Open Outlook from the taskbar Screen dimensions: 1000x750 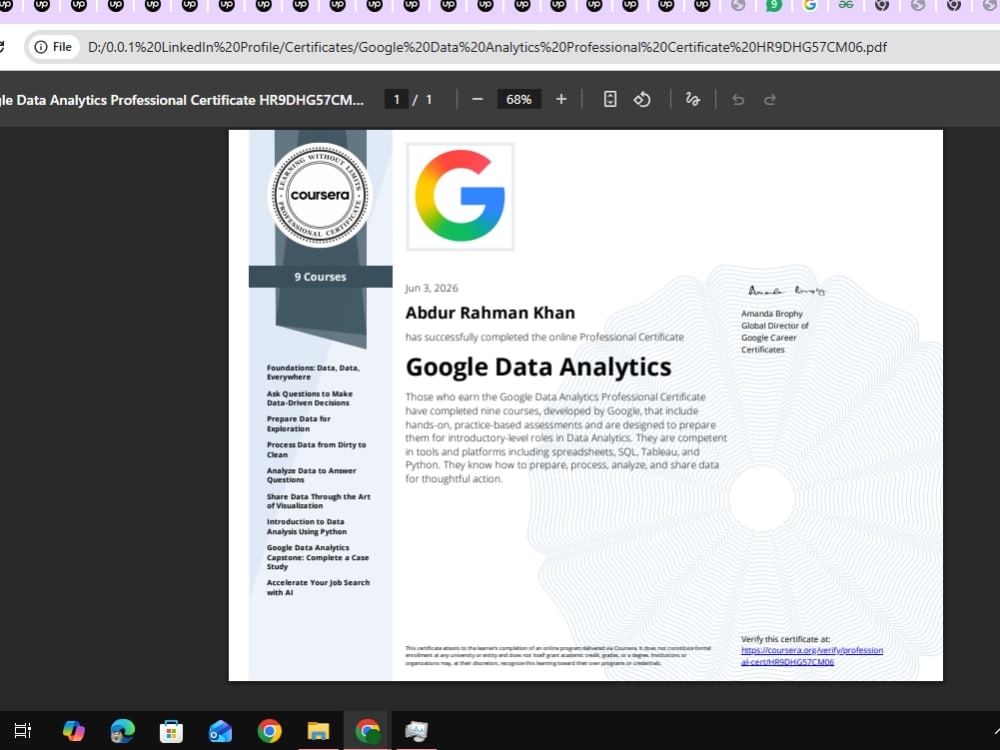221,731
